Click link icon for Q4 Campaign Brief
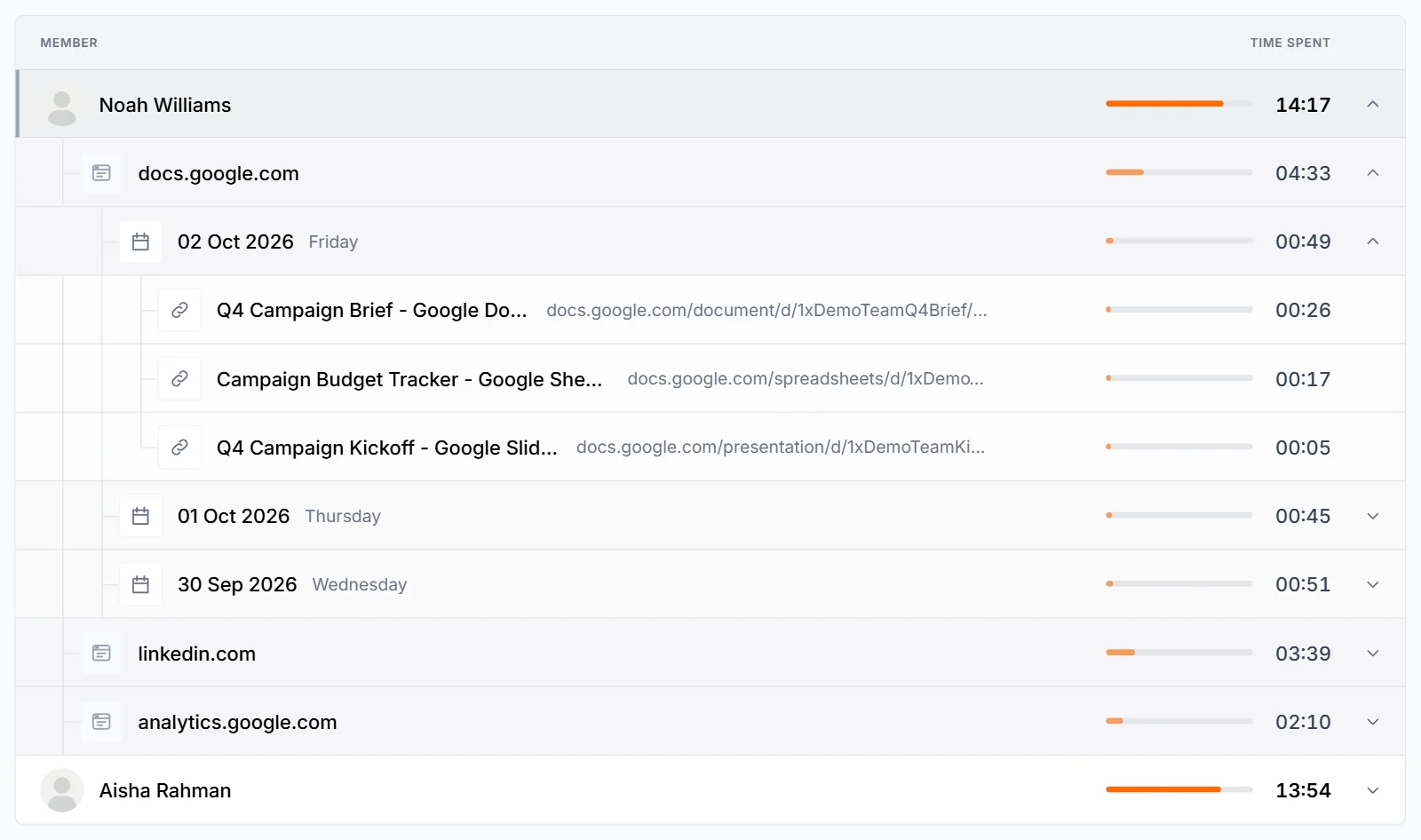 [x=179, y=310]
